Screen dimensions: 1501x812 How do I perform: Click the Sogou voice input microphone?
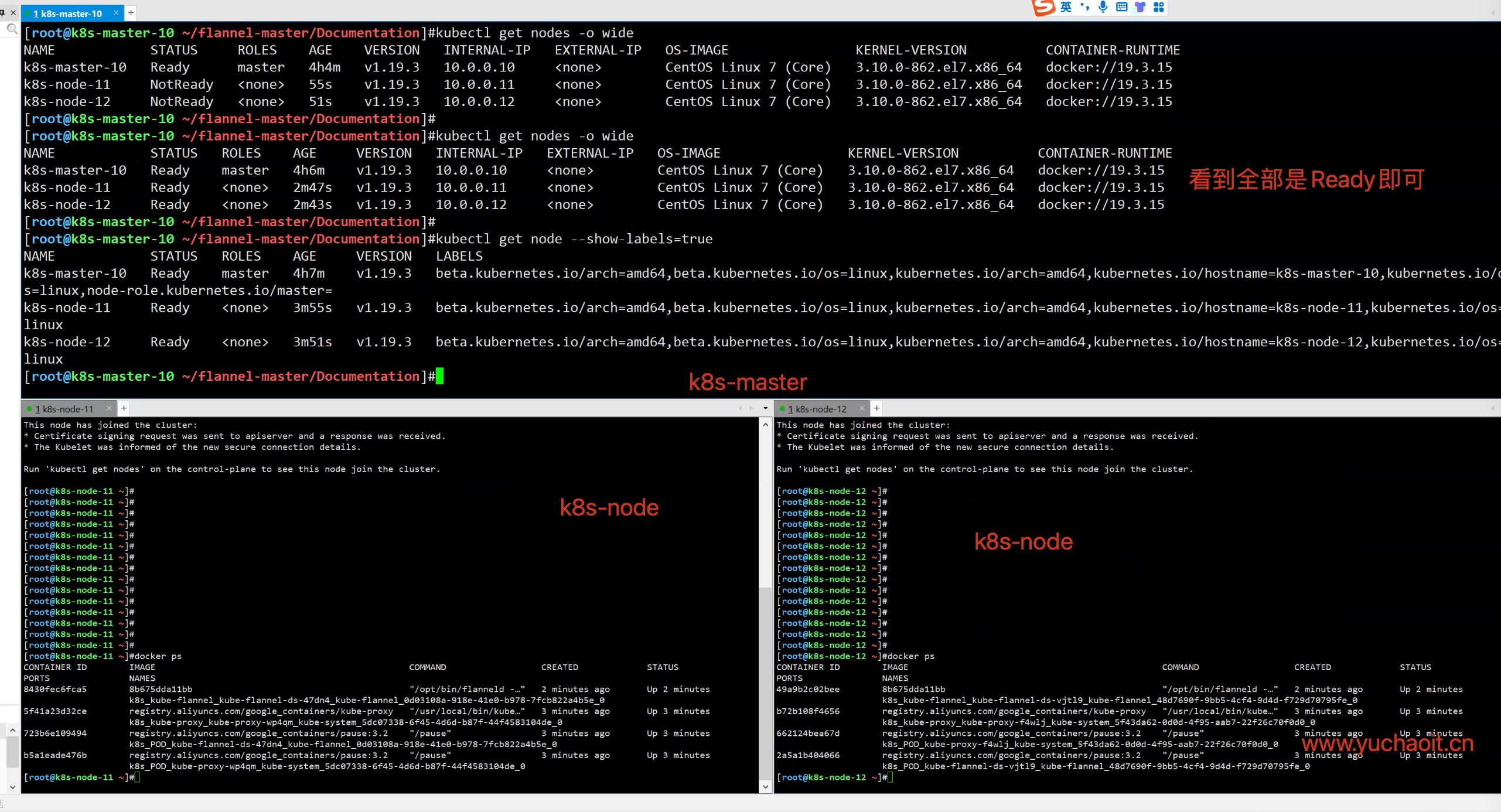pos(1103,7)
